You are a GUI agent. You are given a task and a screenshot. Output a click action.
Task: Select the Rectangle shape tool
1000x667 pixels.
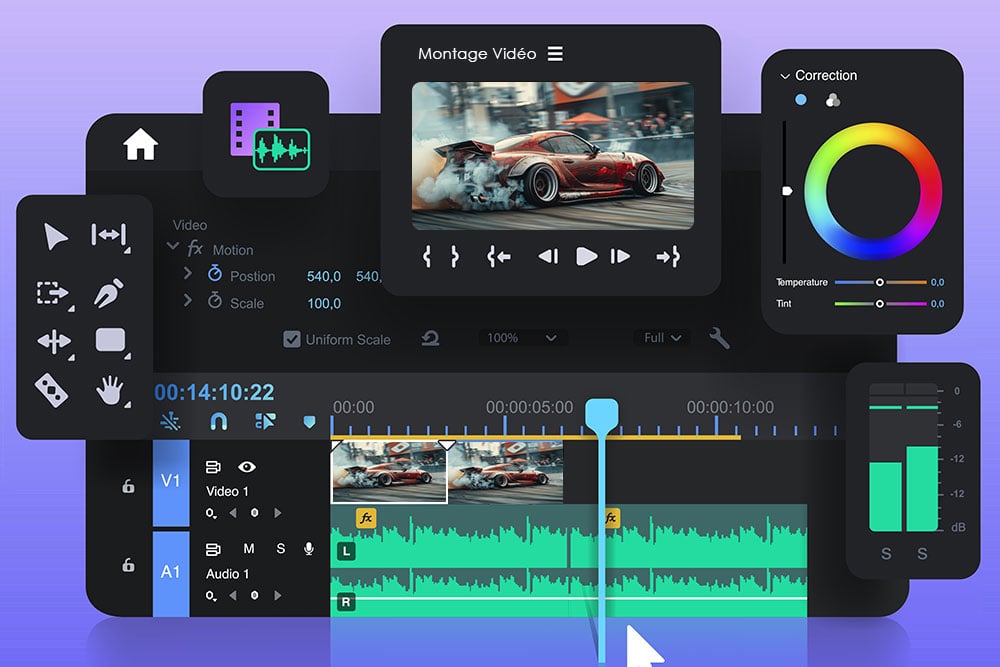[110, 340]
